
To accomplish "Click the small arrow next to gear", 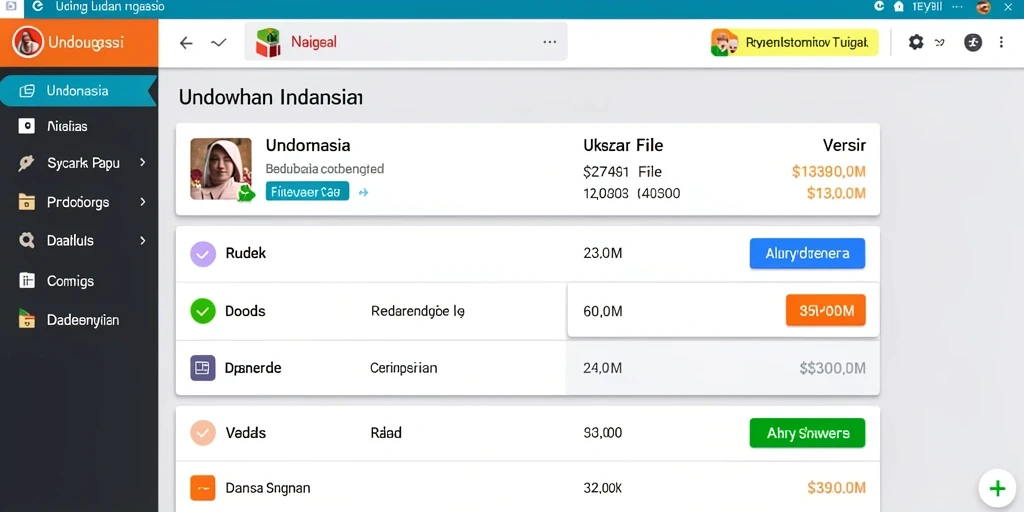I will point(940,43).
